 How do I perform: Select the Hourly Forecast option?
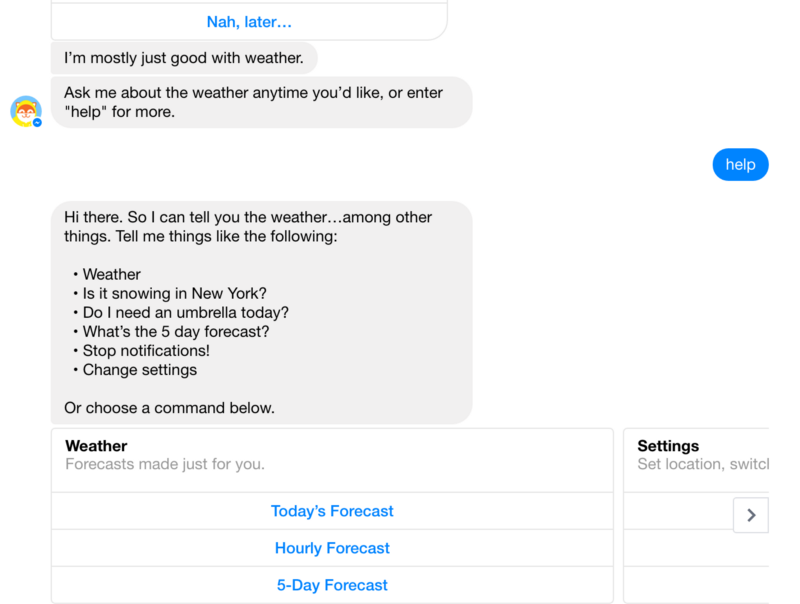click(332, 548)
